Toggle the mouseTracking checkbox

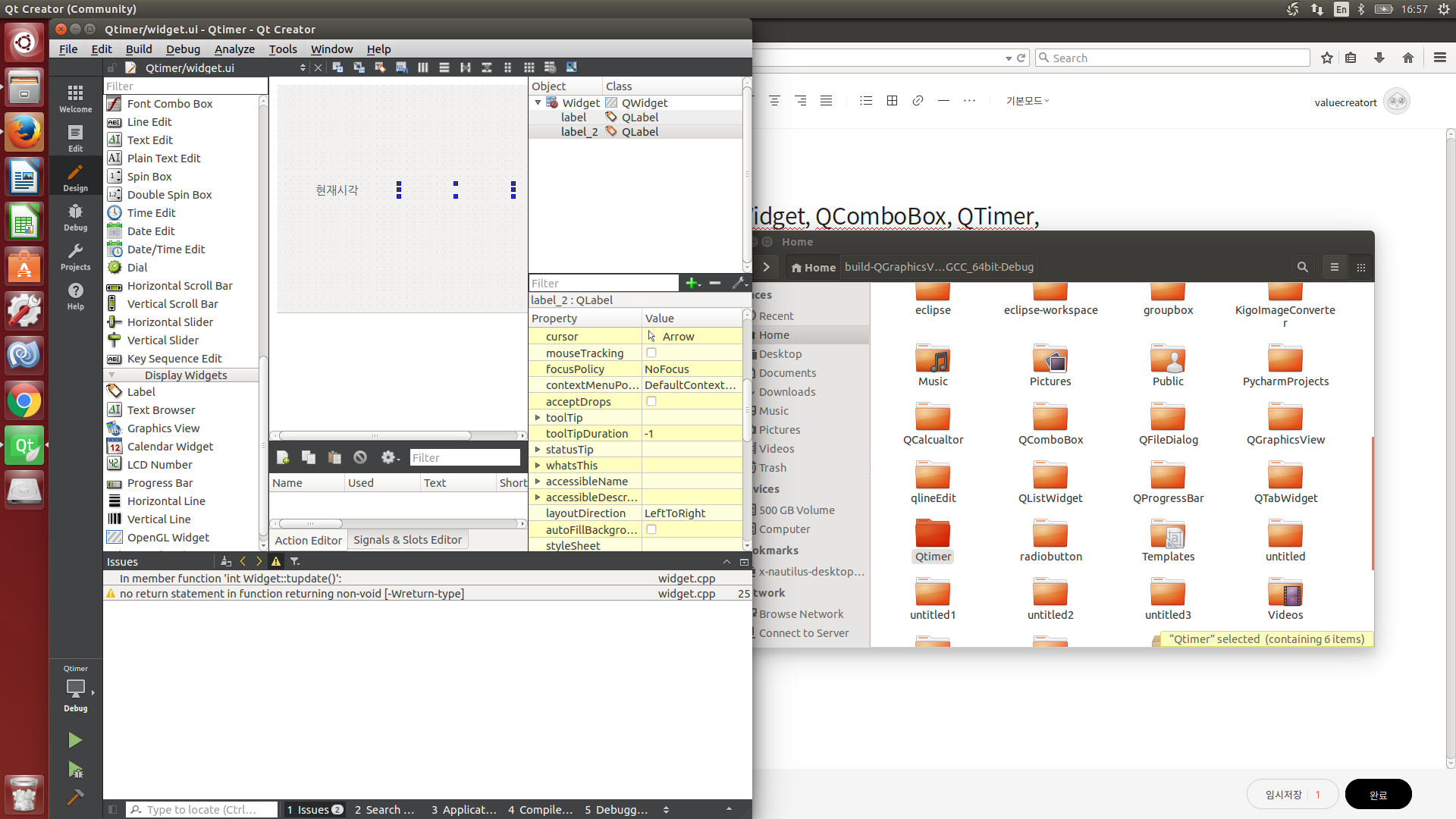651,353
